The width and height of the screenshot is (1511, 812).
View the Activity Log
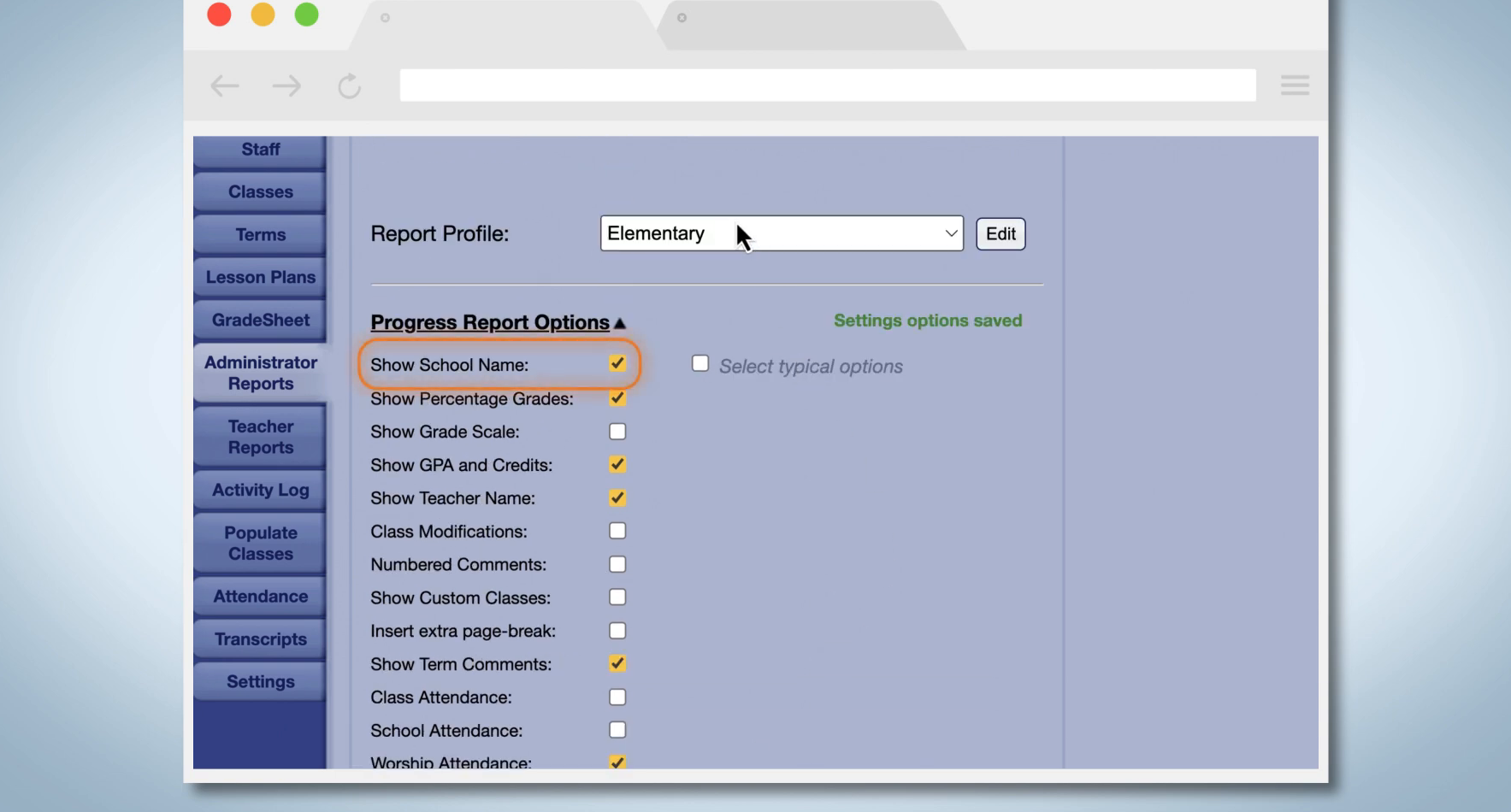[260, 491]
